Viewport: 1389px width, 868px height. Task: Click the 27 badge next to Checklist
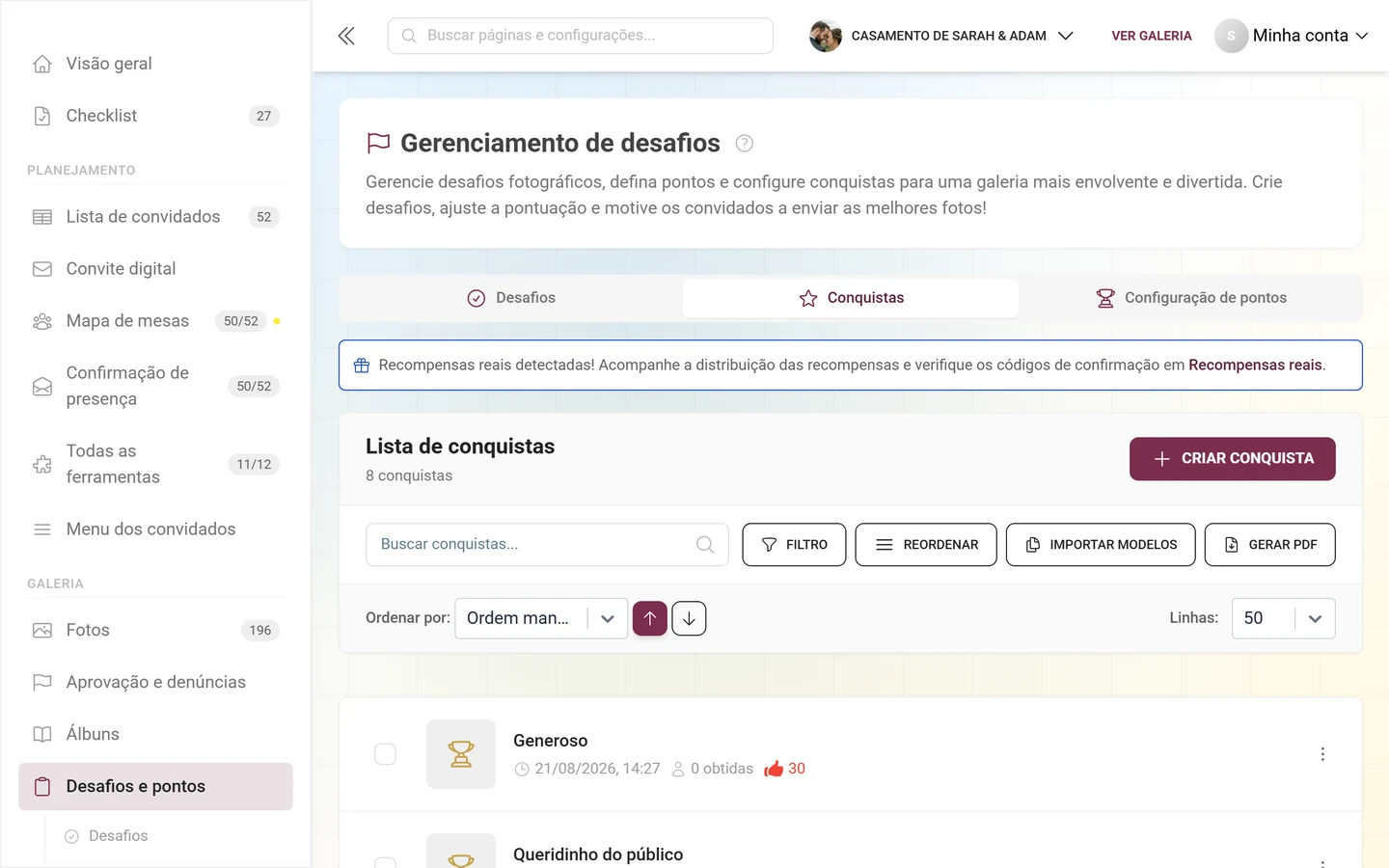[x=264, y=116]
